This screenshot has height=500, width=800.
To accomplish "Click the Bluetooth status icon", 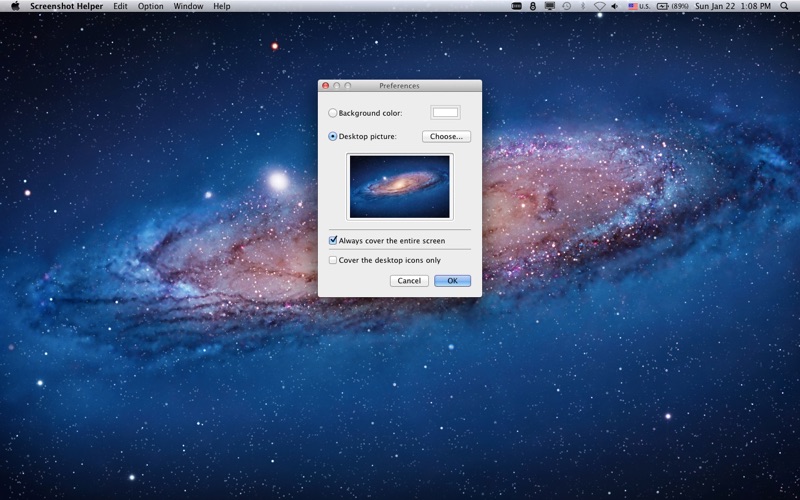I will (x=583, y=6).
